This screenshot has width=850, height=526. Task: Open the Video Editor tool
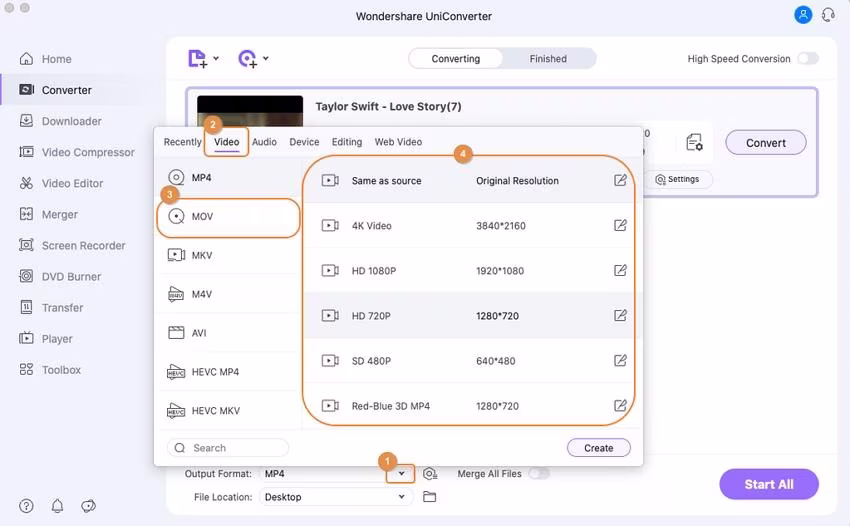click(61, 183)
